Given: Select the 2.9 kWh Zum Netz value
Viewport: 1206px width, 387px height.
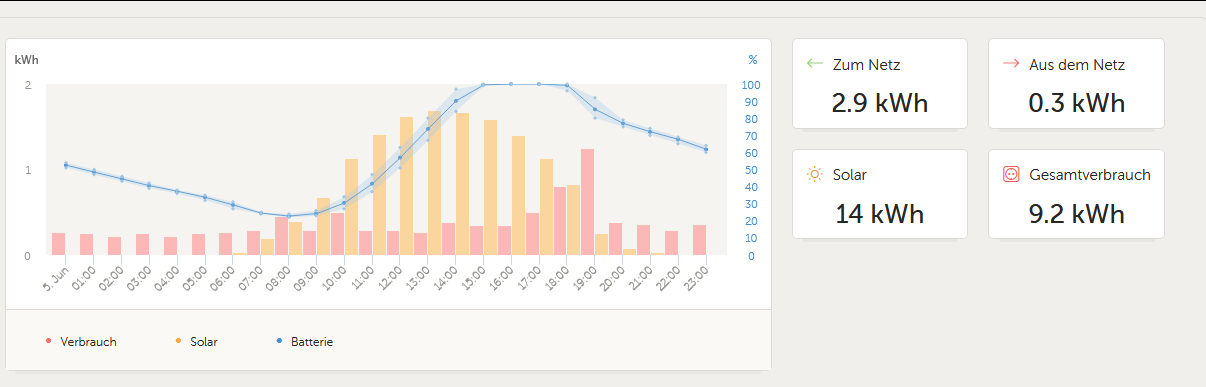Looking at the screenshot, I should point(880,104).
